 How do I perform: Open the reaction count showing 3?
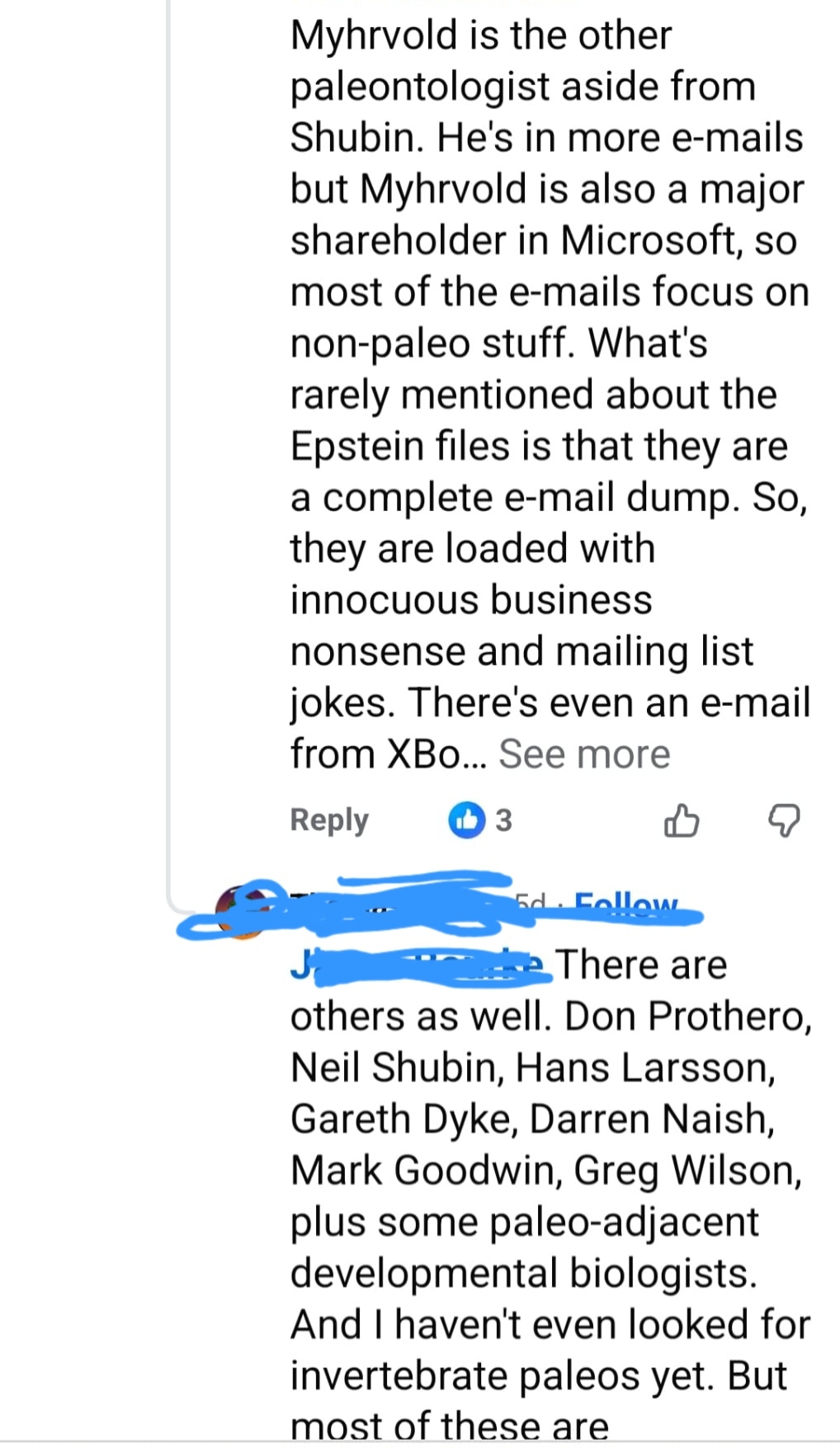click(503, 821)
